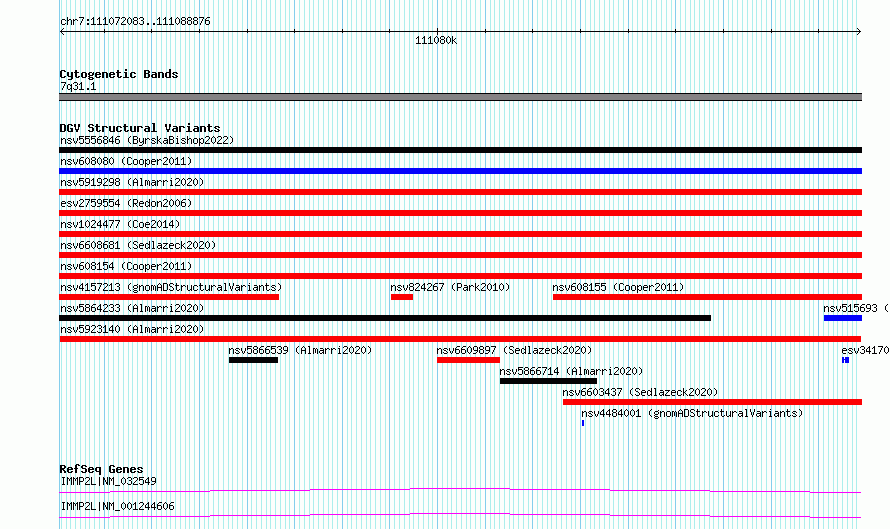Select the red nsv4157213 variant bar
This screenshot has height=529, width=890.
tap(169, 297)
